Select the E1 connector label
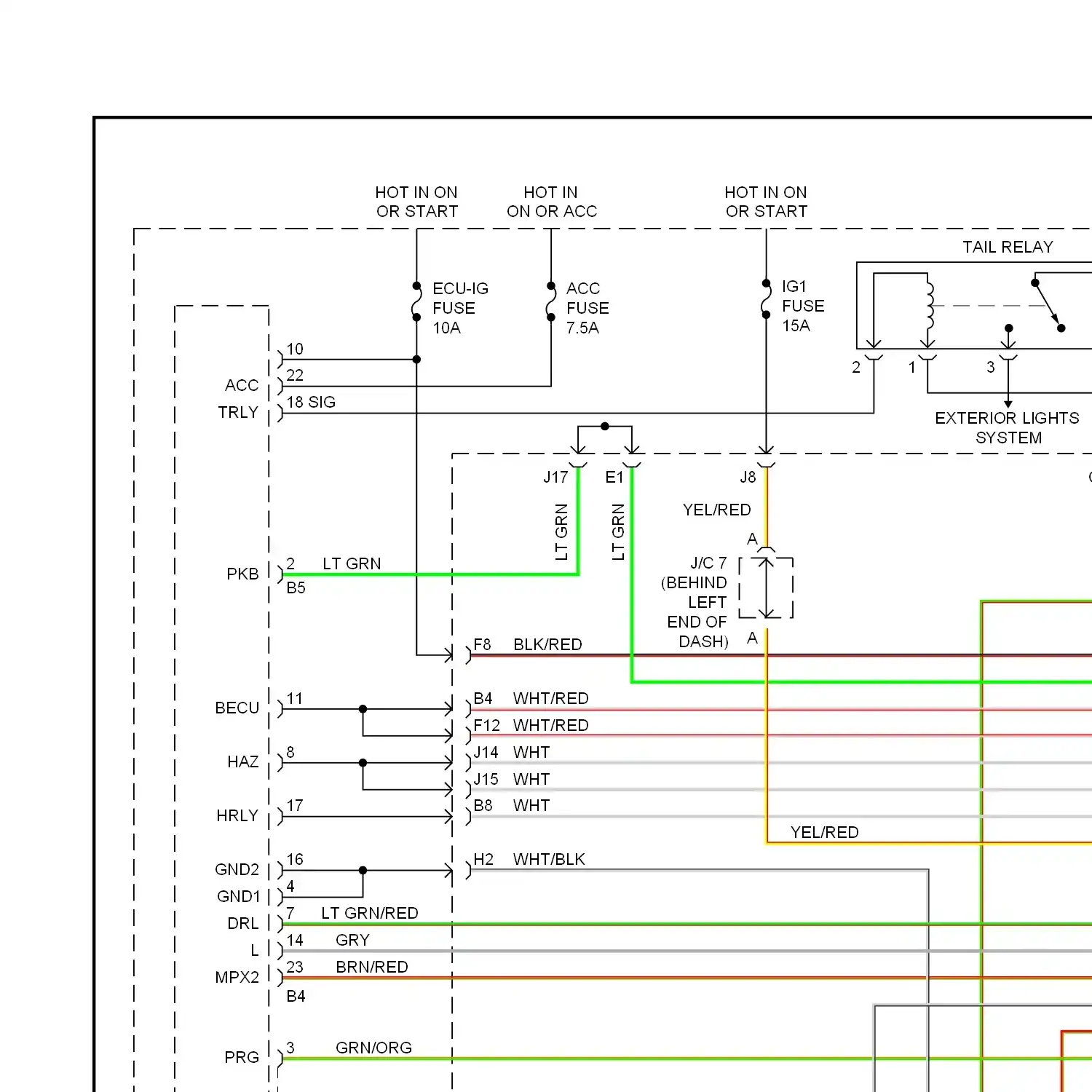1092x1092 pixels. click(614, 477)
